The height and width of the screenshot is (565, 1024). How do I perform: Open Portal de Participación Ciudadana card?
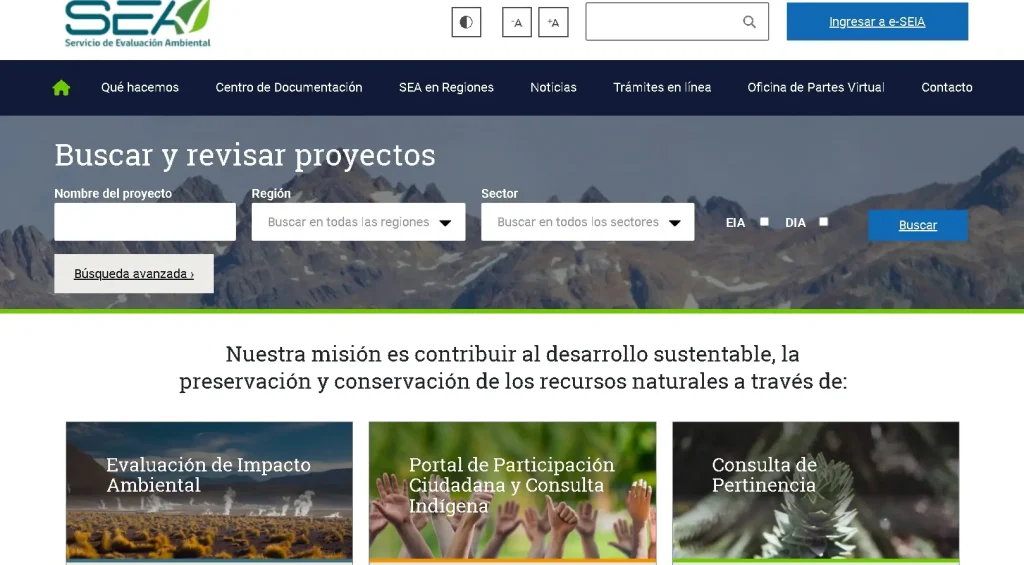coord(513,491)
